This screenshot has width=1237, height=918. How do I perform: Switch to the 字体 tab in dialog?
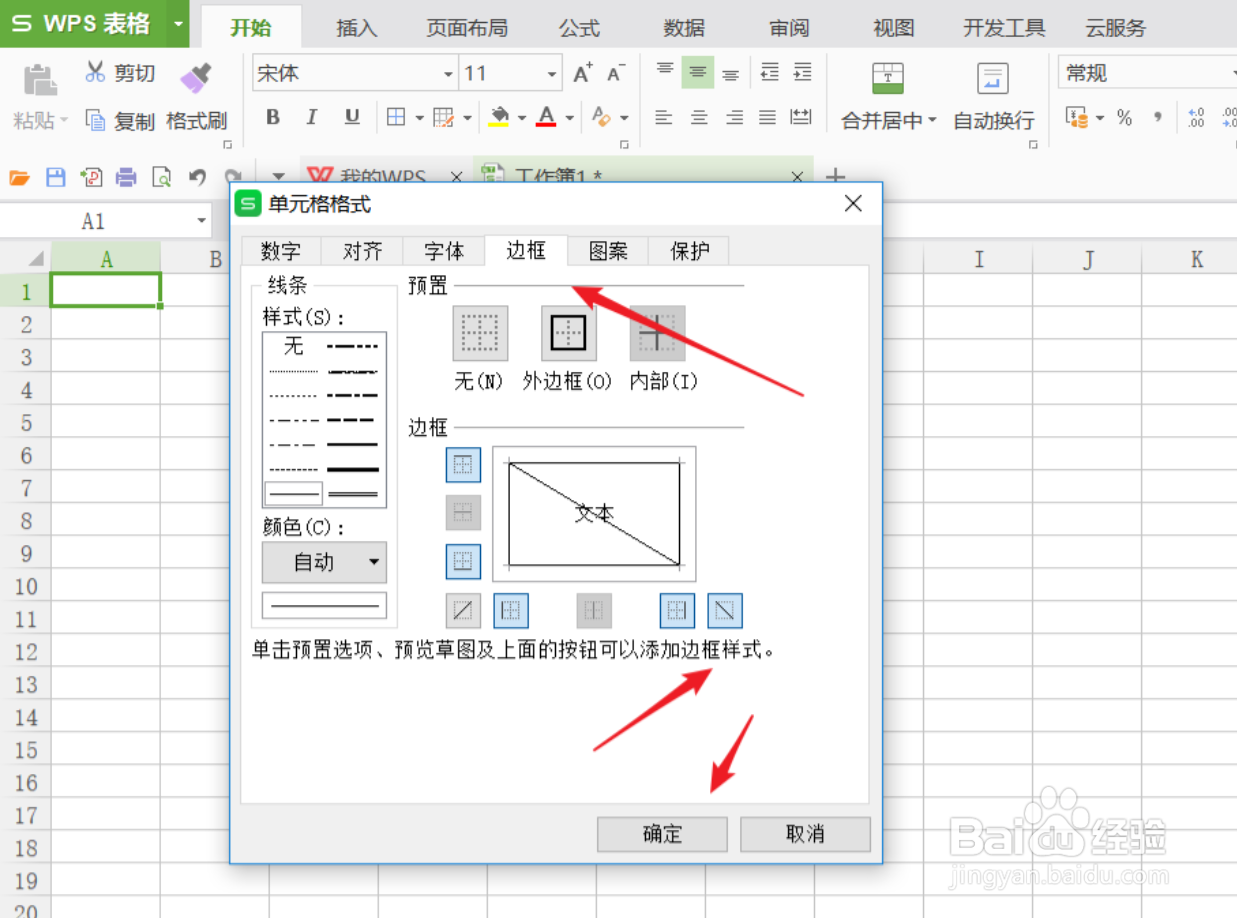point(444,251)
